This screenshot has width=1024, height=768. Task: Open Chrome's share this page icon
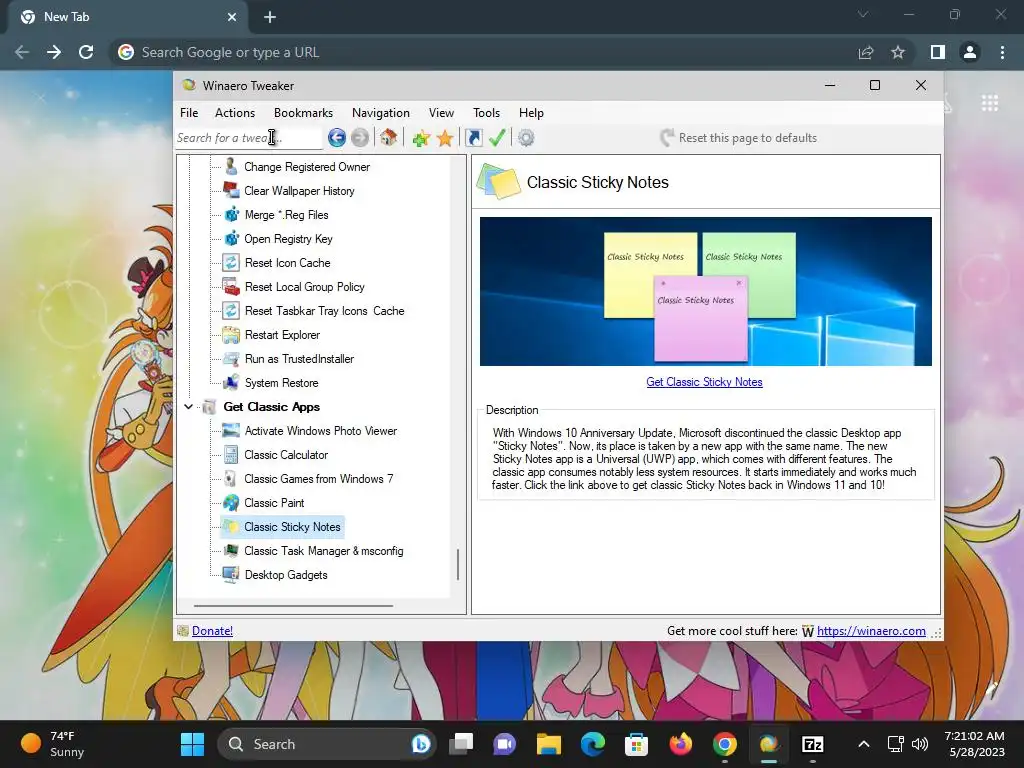(866, 52)
